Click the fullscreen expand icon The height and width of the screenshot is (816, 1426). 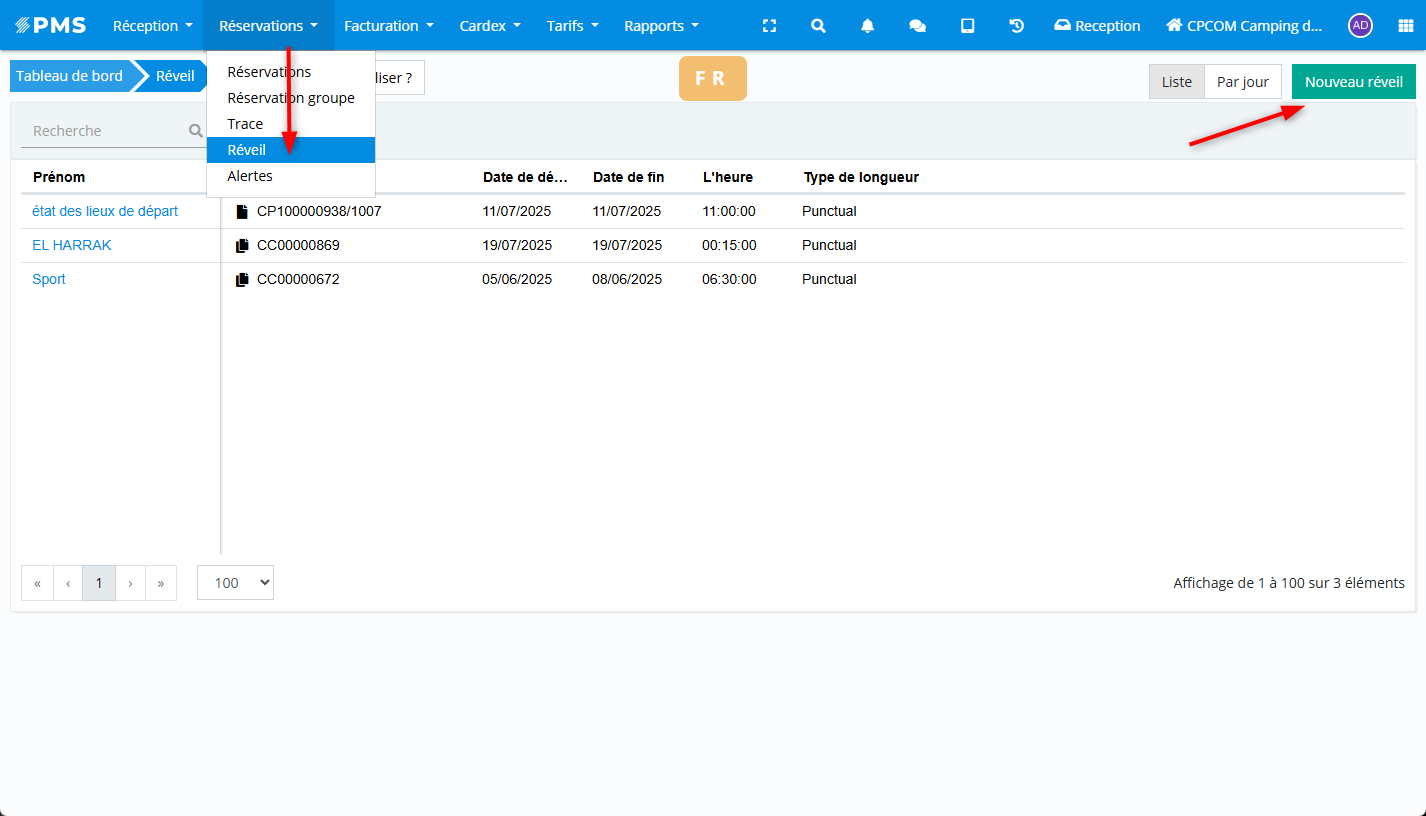click(769, 26)
